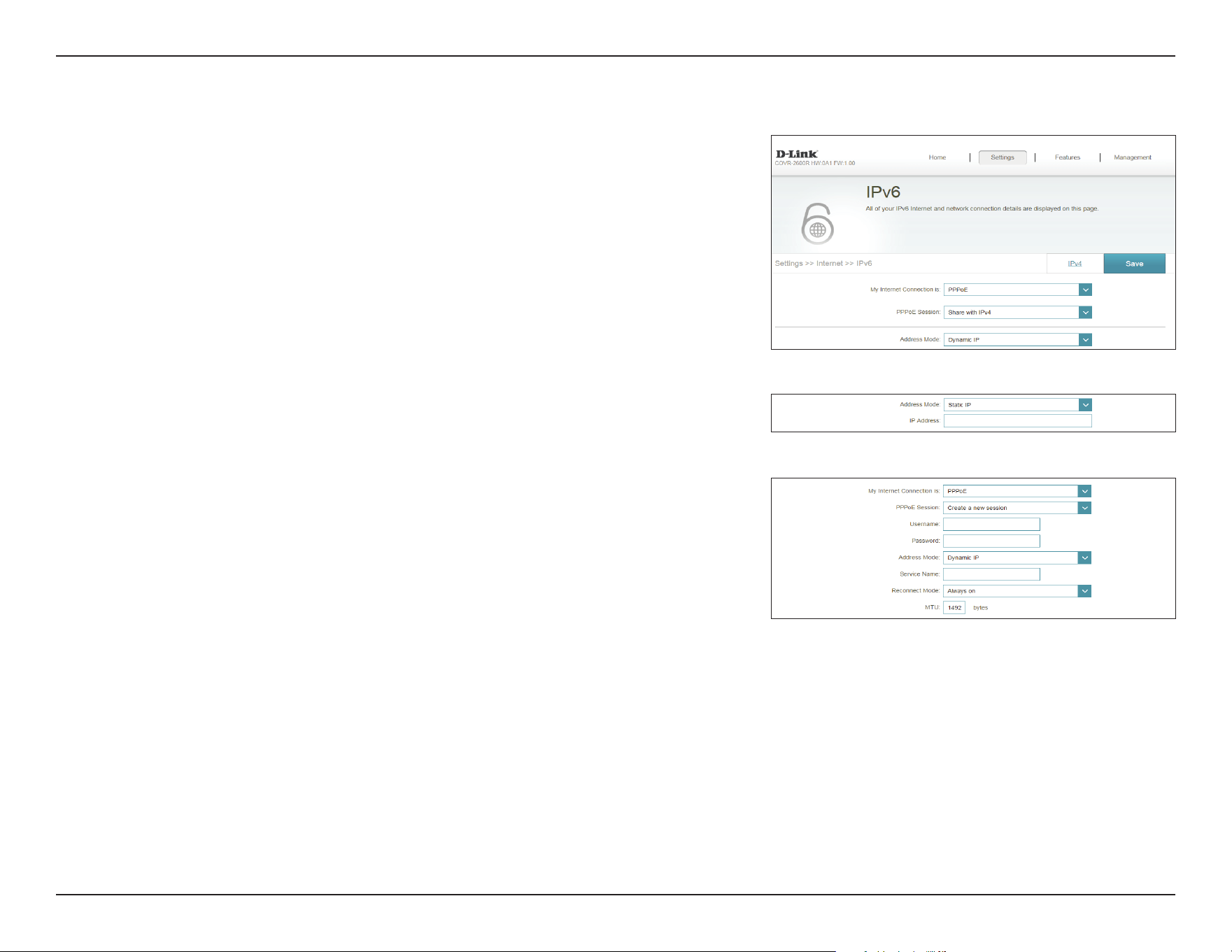Open the Management menu
Image resolution: width=1232 pixels, height=952 pixels.
tap(1132, 157)
